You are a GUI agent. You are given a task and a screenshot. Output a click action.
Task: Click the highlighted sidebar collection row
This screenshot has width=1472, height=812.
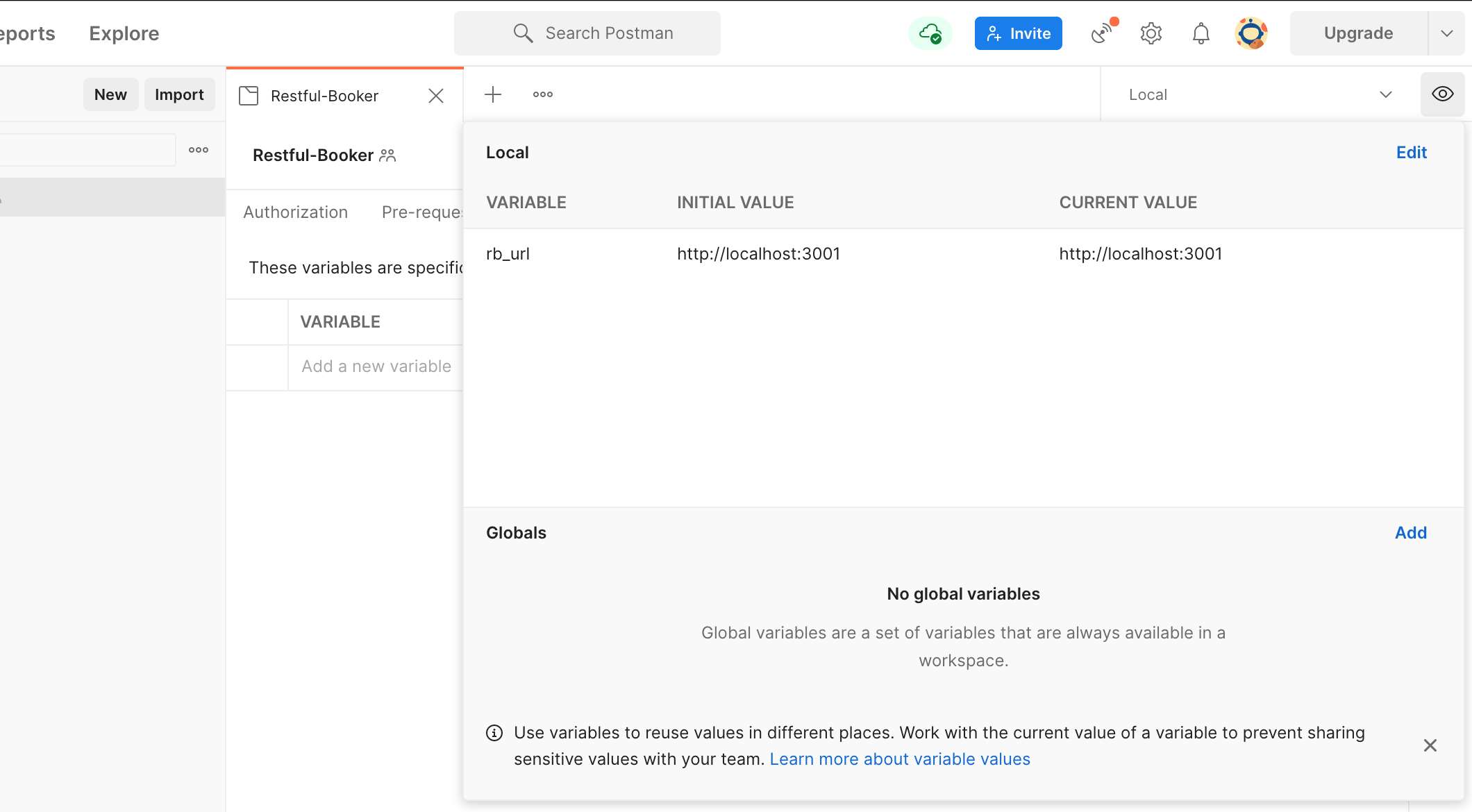112,197
